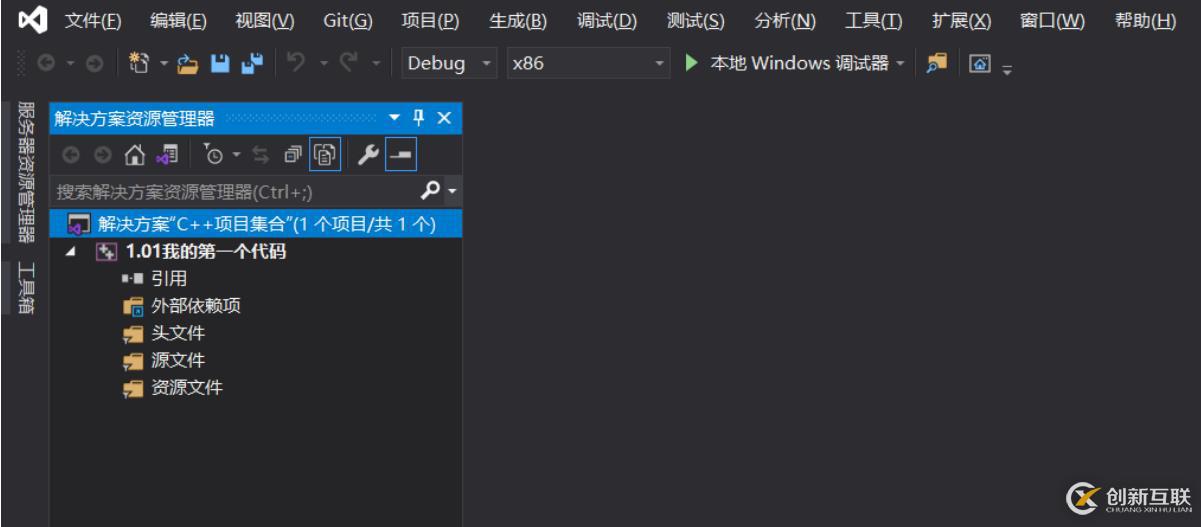Image resolution: width=1201 pixels, height=527 pixels.
Task: Click the undo arrow icon
Action: pos(295,63)
